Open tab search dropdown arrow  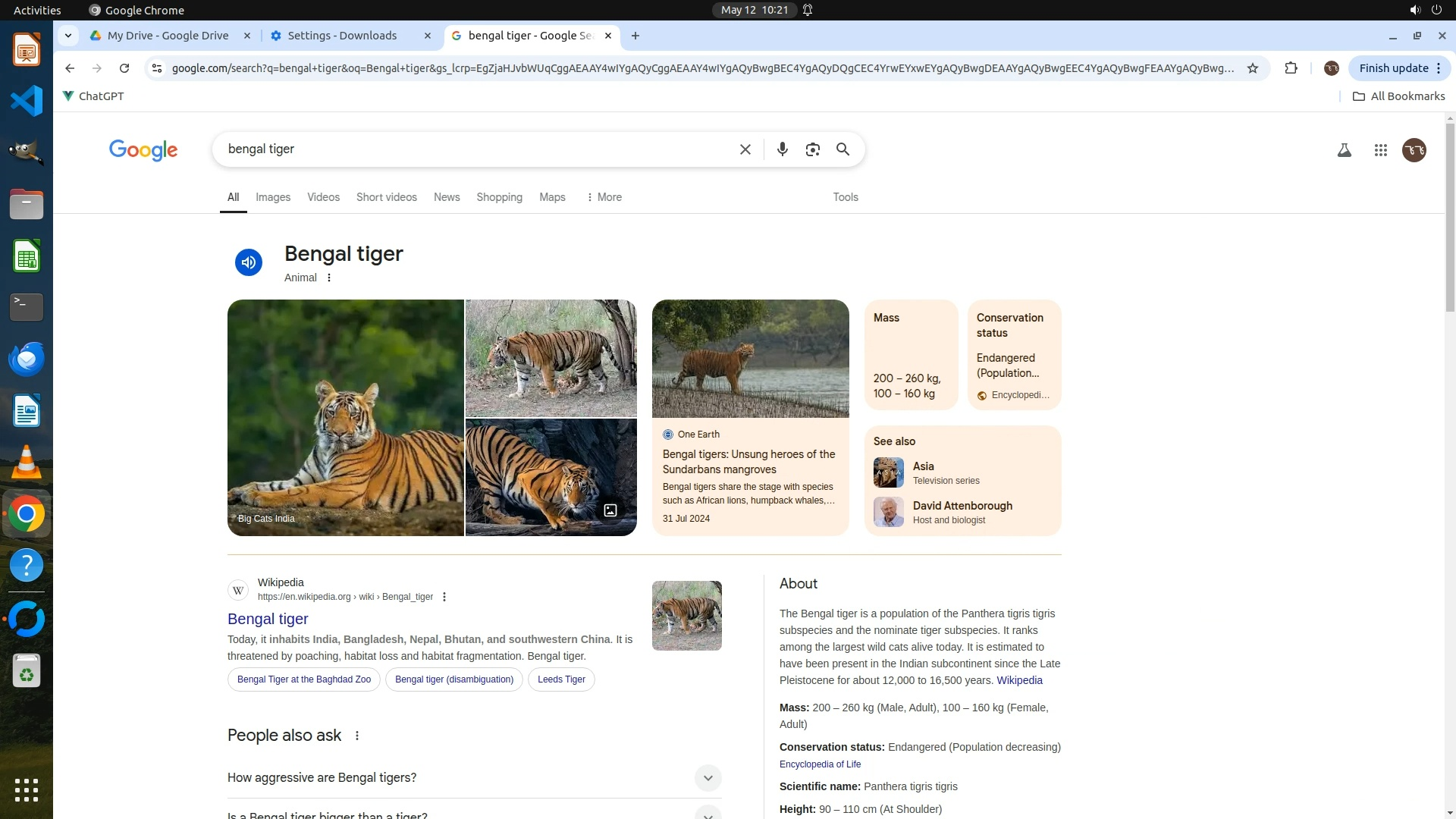[x=67, y=36]
